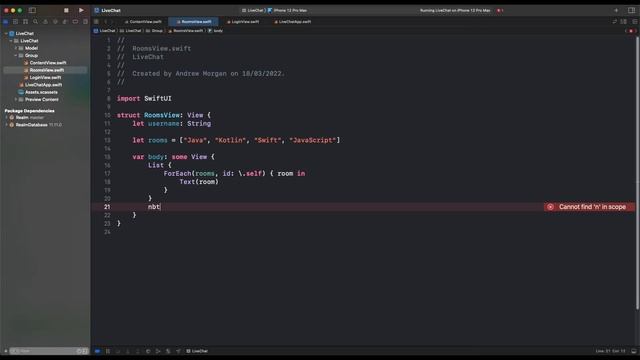The width and height of the screenshot is (640, 360).
Task: Switch to LoginView.swift tab
Action: pyautogui.click(x=243, y=22)
